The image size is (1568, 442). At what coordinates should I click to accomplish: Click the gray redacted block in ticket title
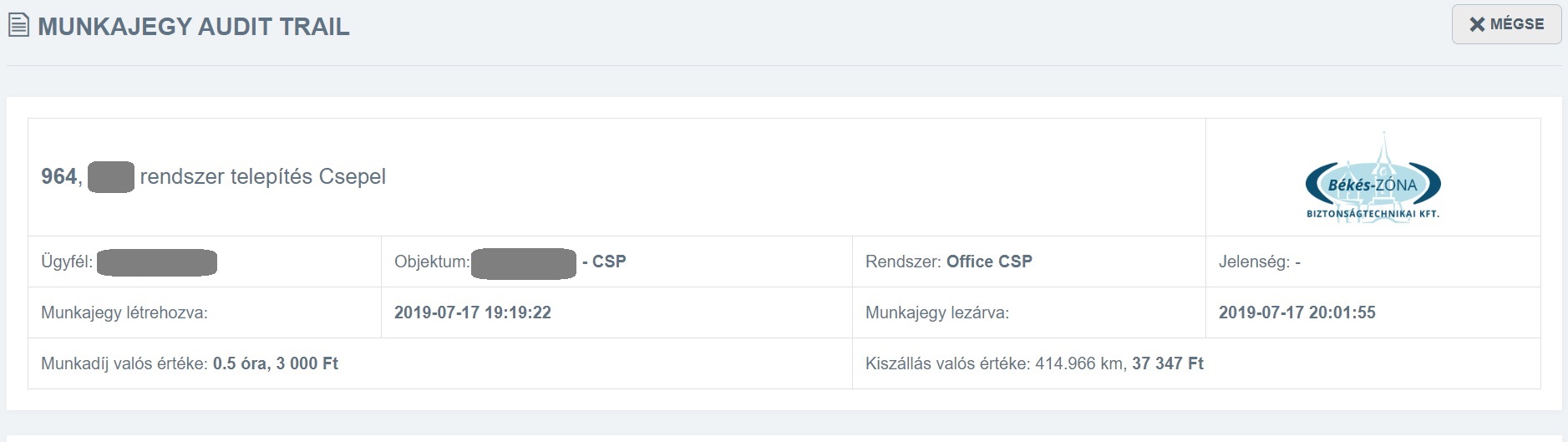click(111, 177)
